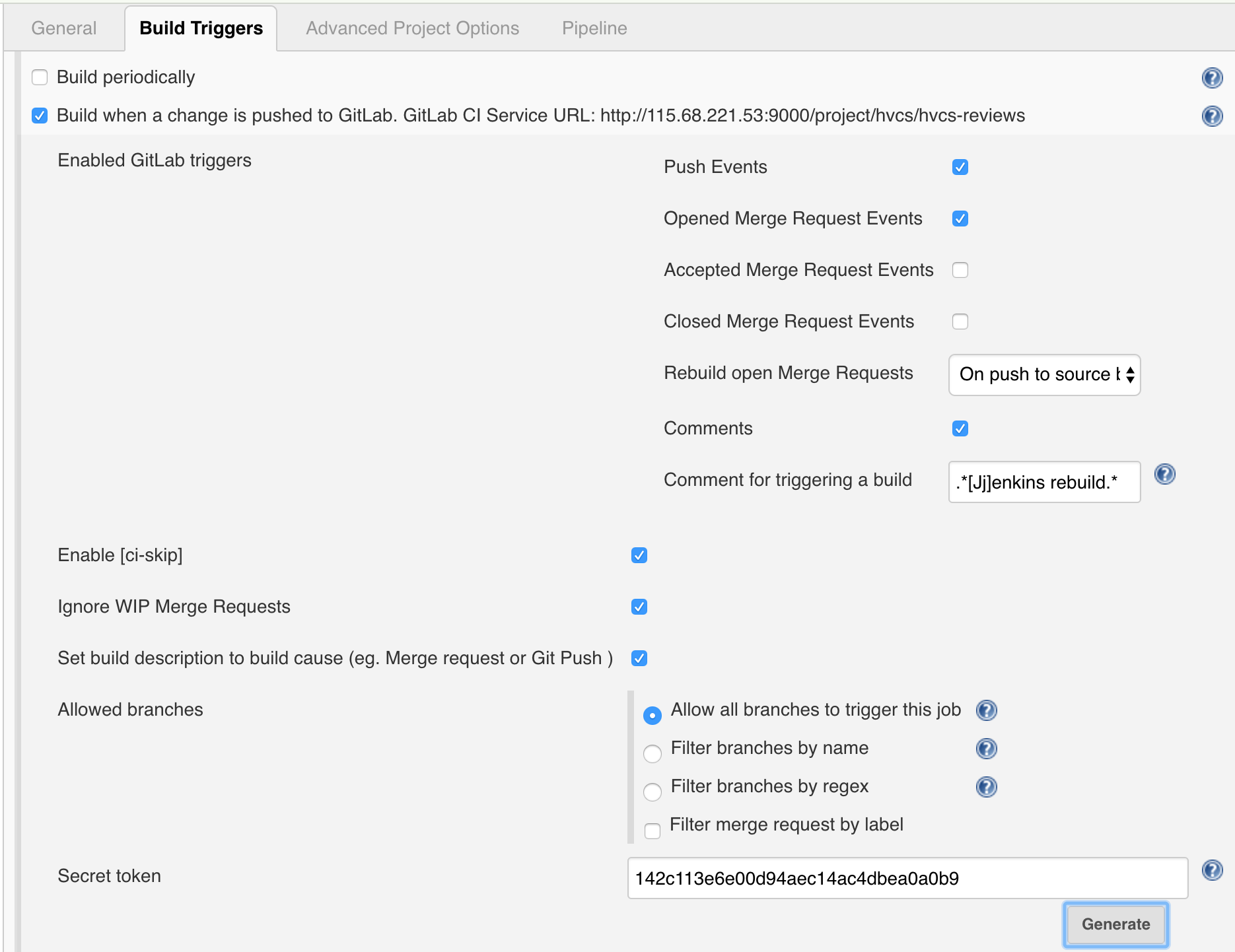Image resolution: width=1235 pixels, height=952 pixels.
Task: Click the Rebuild open Merge Requests label
Action: point(788,373)
